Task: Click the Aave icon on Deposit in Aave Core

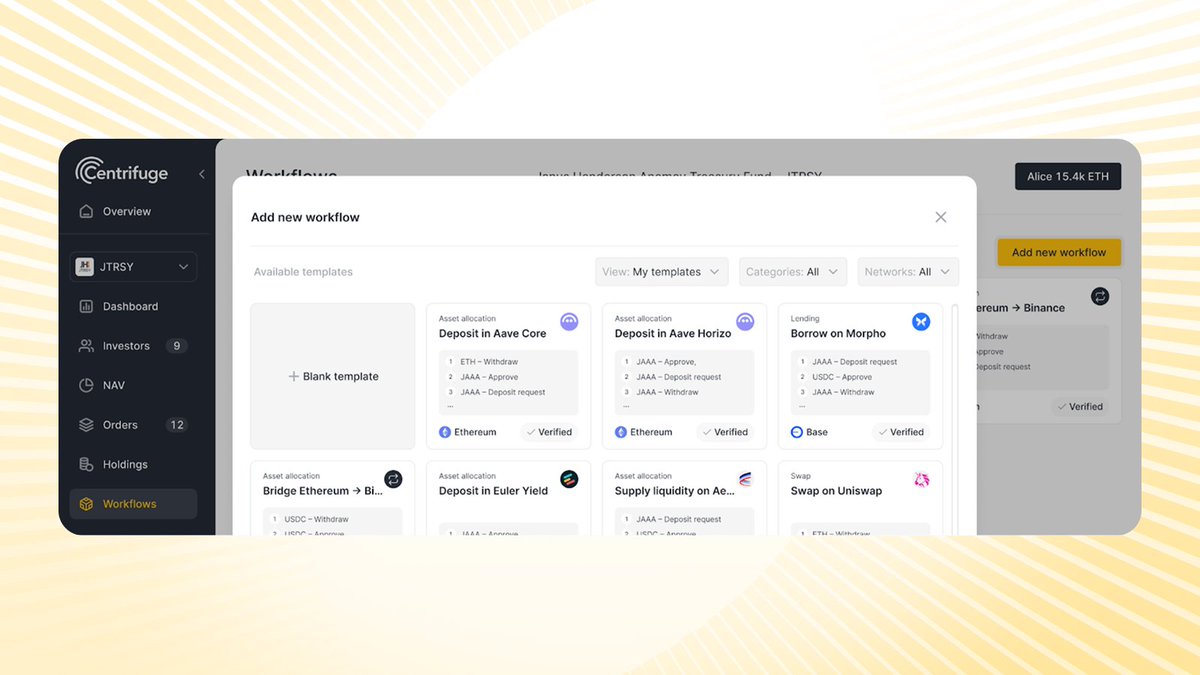Action: coord(569,322)
